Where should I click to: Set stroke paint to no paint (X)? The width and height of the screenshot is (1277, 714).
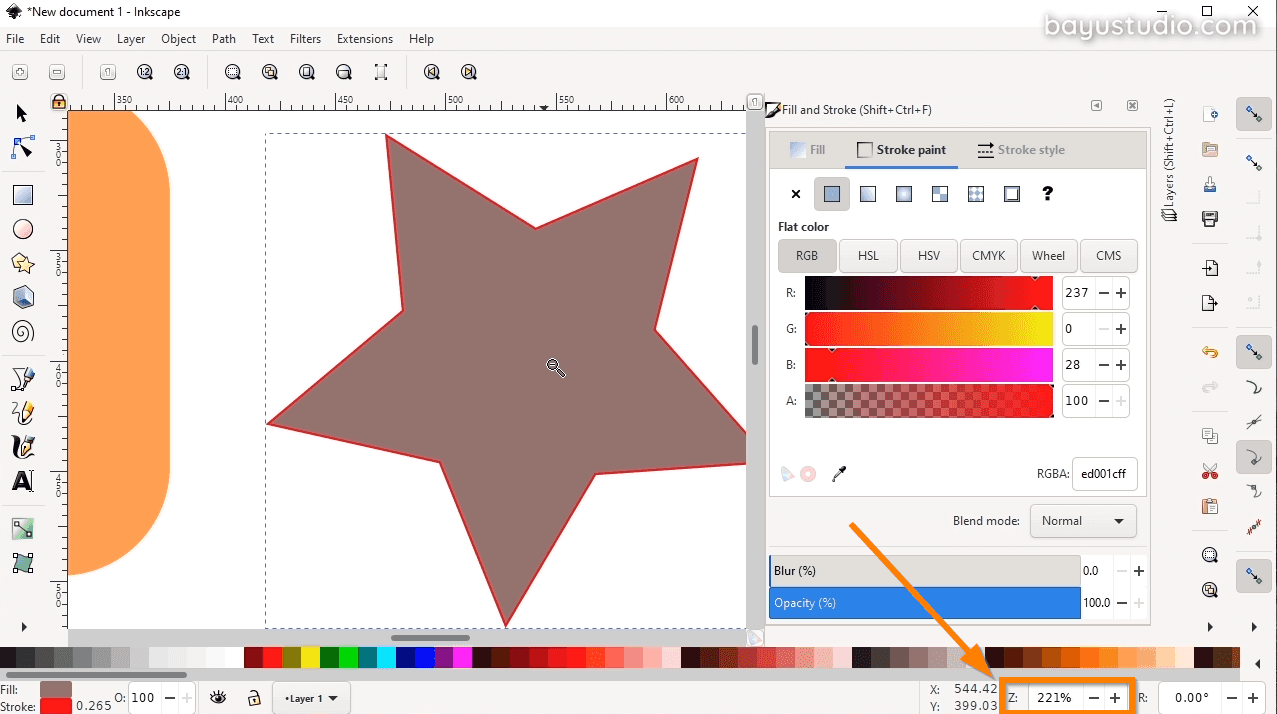click(x=795, y=193)
